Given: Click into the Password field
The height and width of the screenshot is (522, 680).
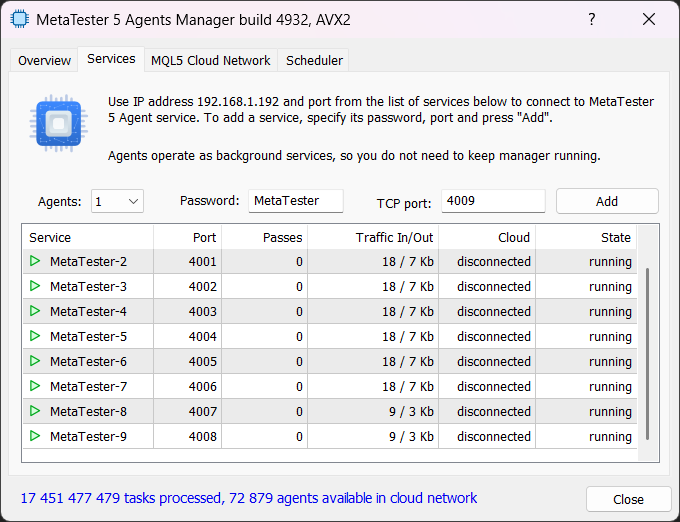Looking at the screenshot, I should point(296,201).
